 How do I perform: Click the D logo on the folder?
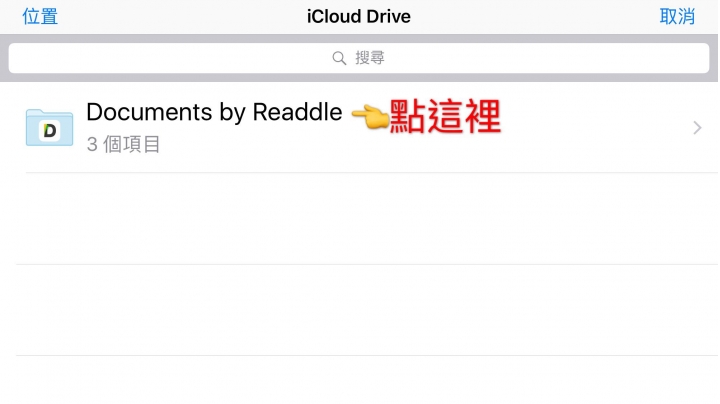coord(50,131)
